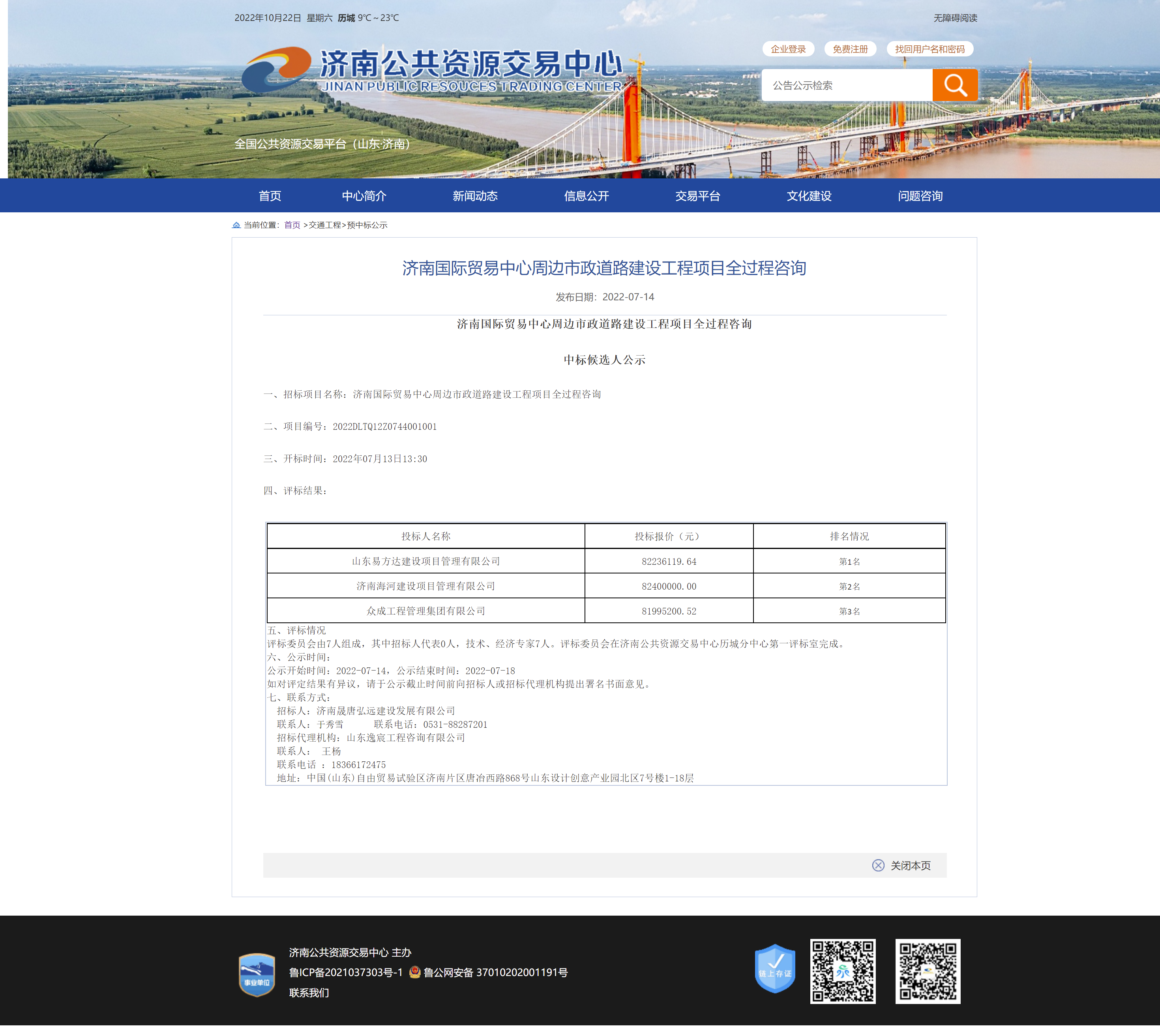Viewport: 1160px width, 1036px height.
Task: Open the 中心简介 navigation item
Action: point(364,196)
